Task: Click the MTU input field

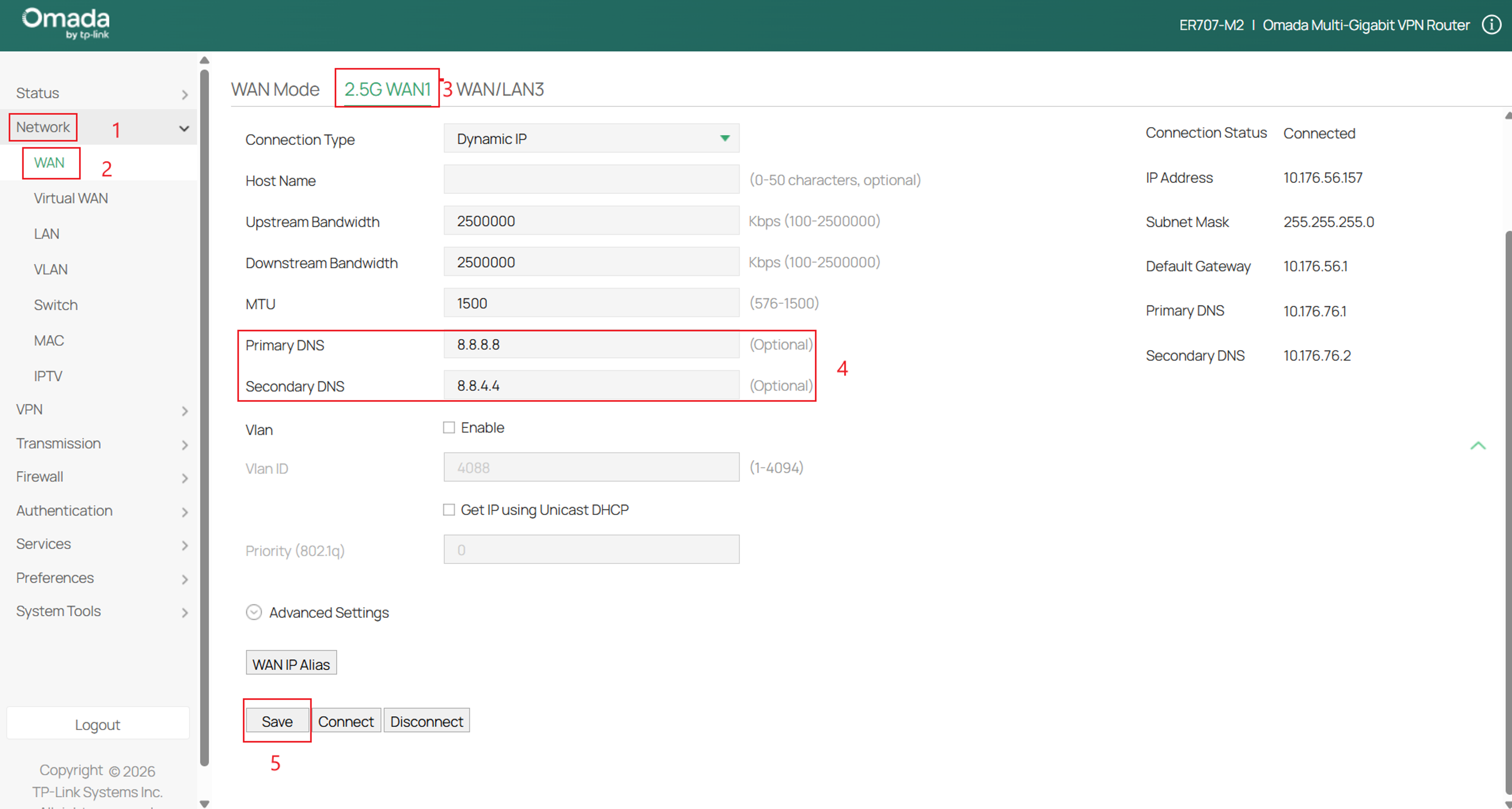Action: point(591,303)
